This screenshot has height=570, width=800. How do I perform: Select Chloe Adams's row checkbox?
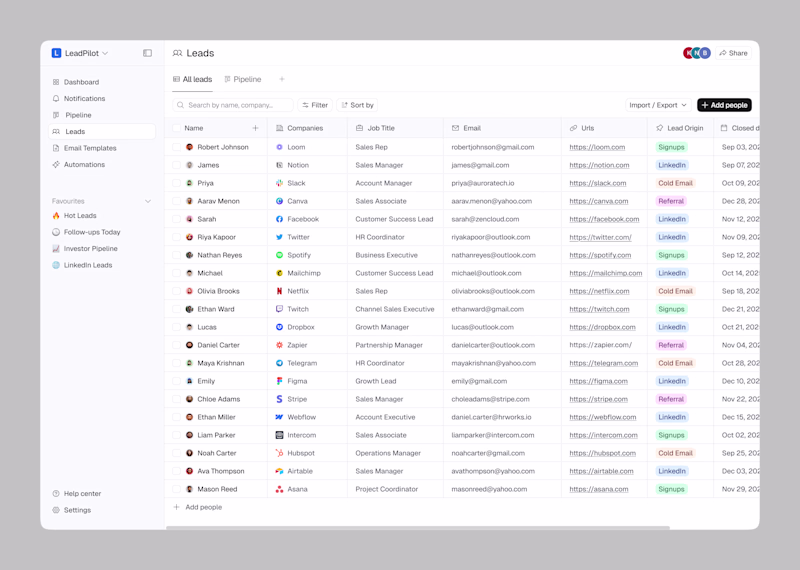pos(177,399)
